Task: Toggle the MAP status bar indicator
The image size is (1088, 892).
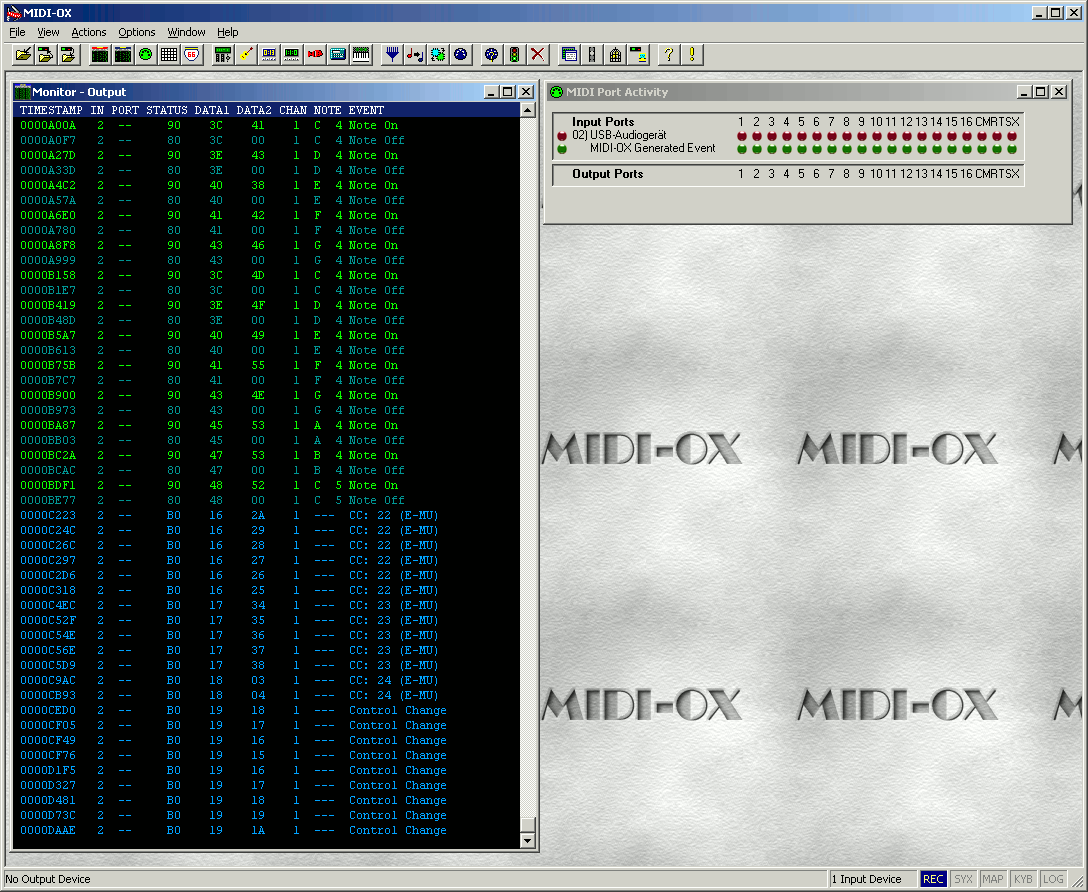Action: (x=993, y=879)
